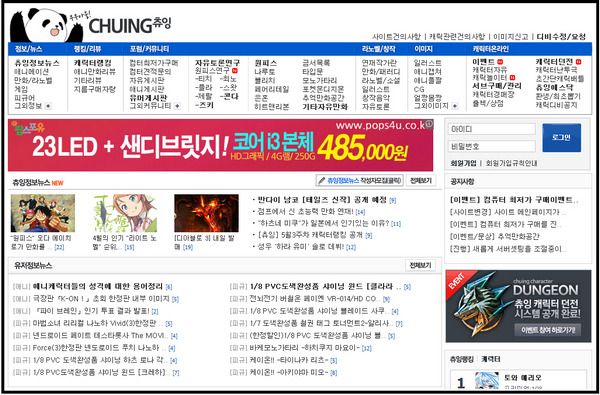Open the 자유토론연구 menu link

click(x=217, y=62)
